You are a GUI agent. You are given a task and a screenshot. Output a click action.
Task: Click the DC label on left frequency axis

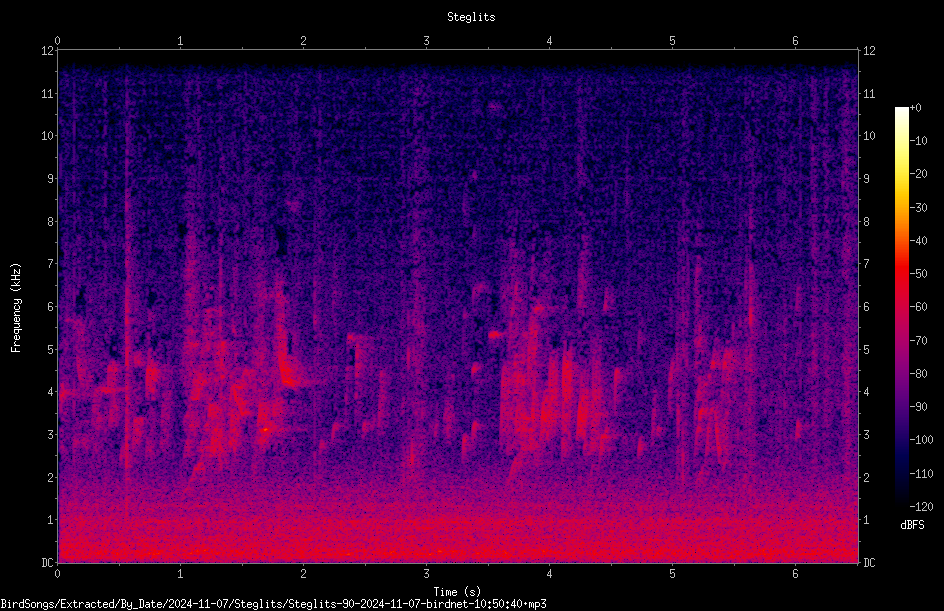click(x=48, y=563)
